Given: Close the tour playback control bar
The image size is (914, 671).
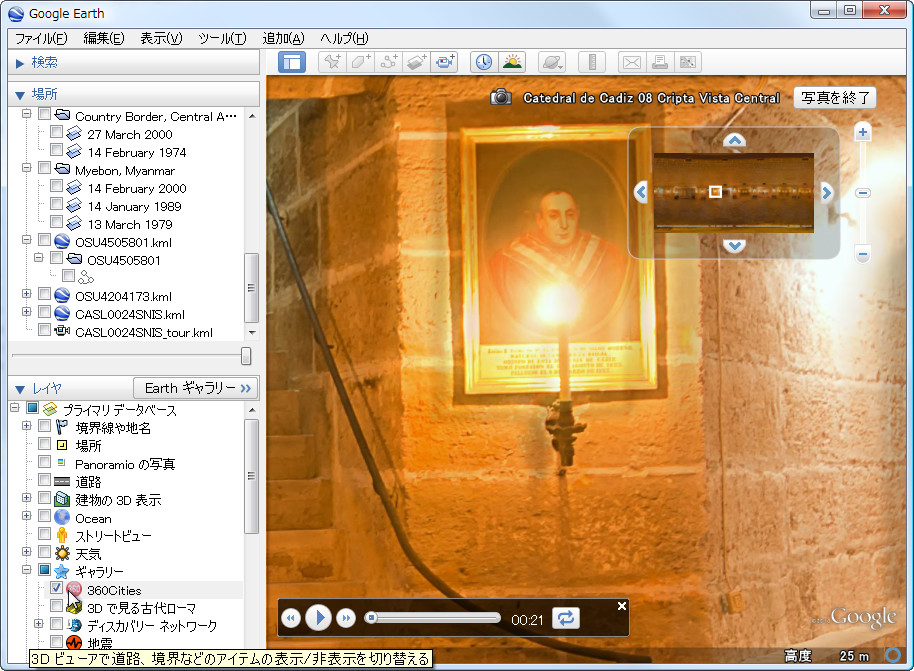Looking at the screenshot, I should 622,606.
